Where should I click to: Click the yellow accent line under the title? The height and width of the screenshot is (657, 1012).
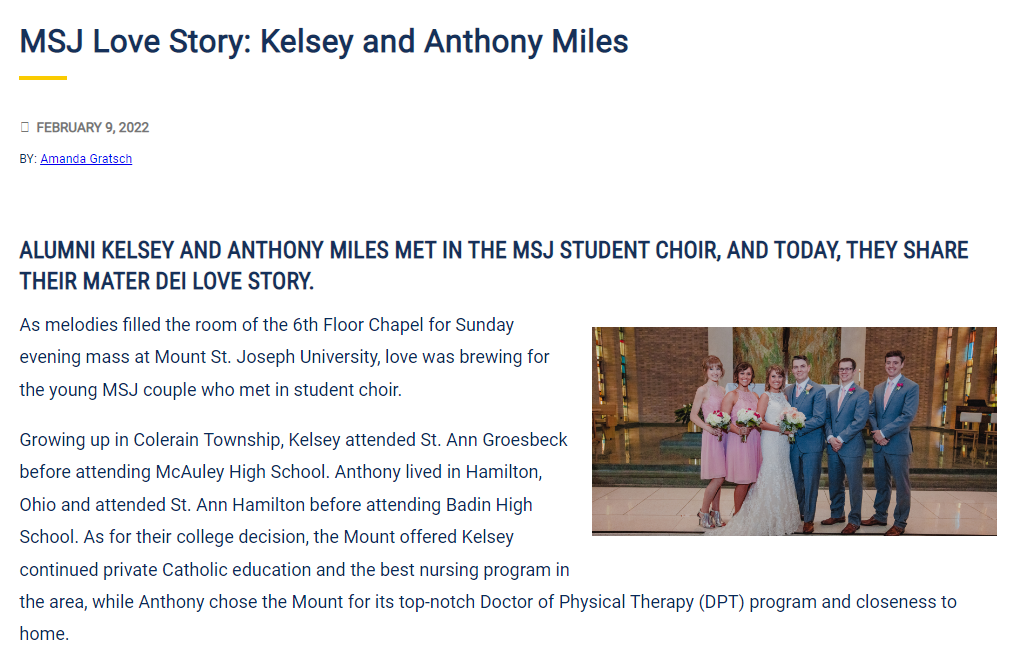43,77
